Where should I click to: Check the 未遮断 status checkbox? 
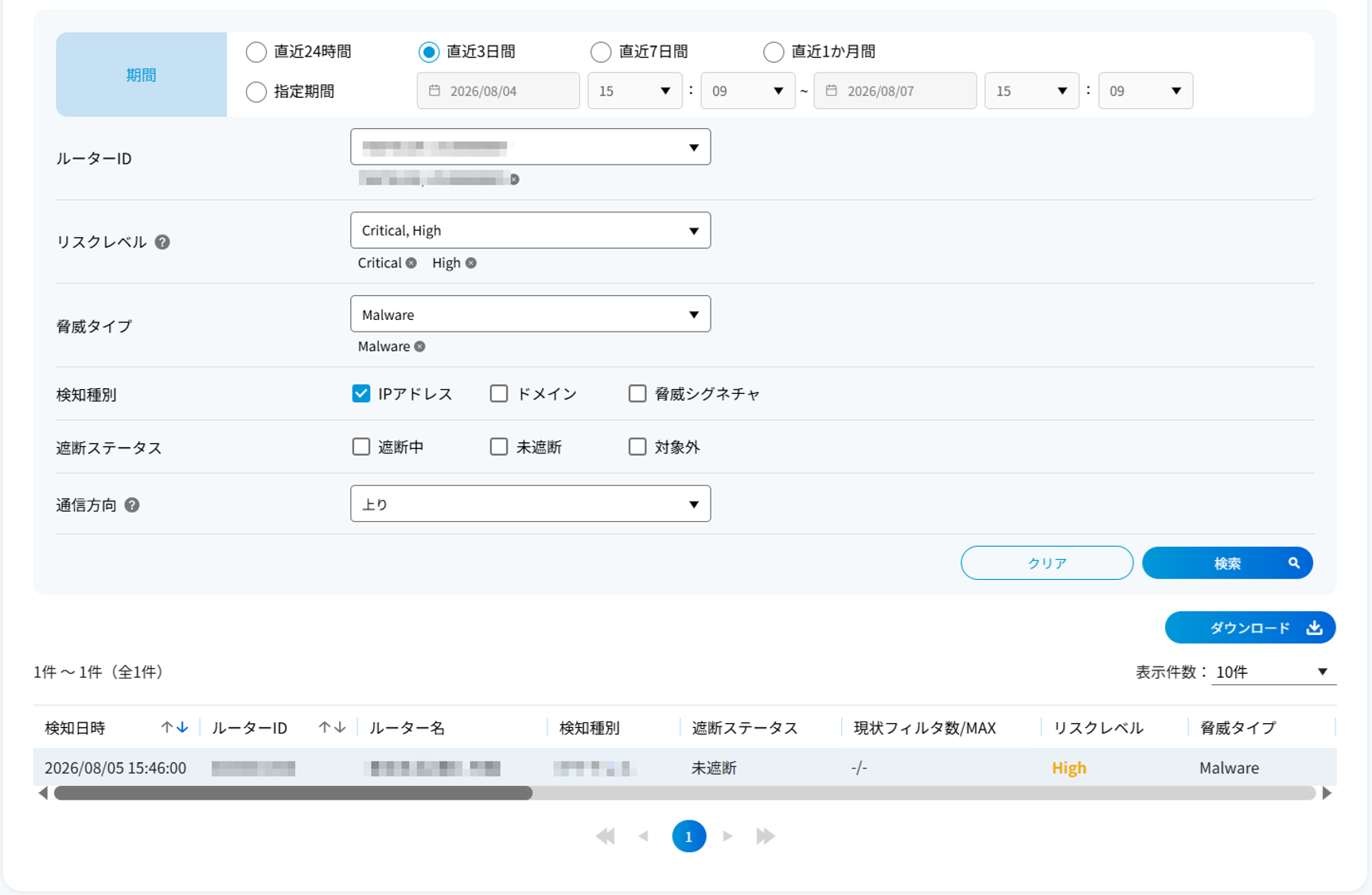click(x=499, y=447)
